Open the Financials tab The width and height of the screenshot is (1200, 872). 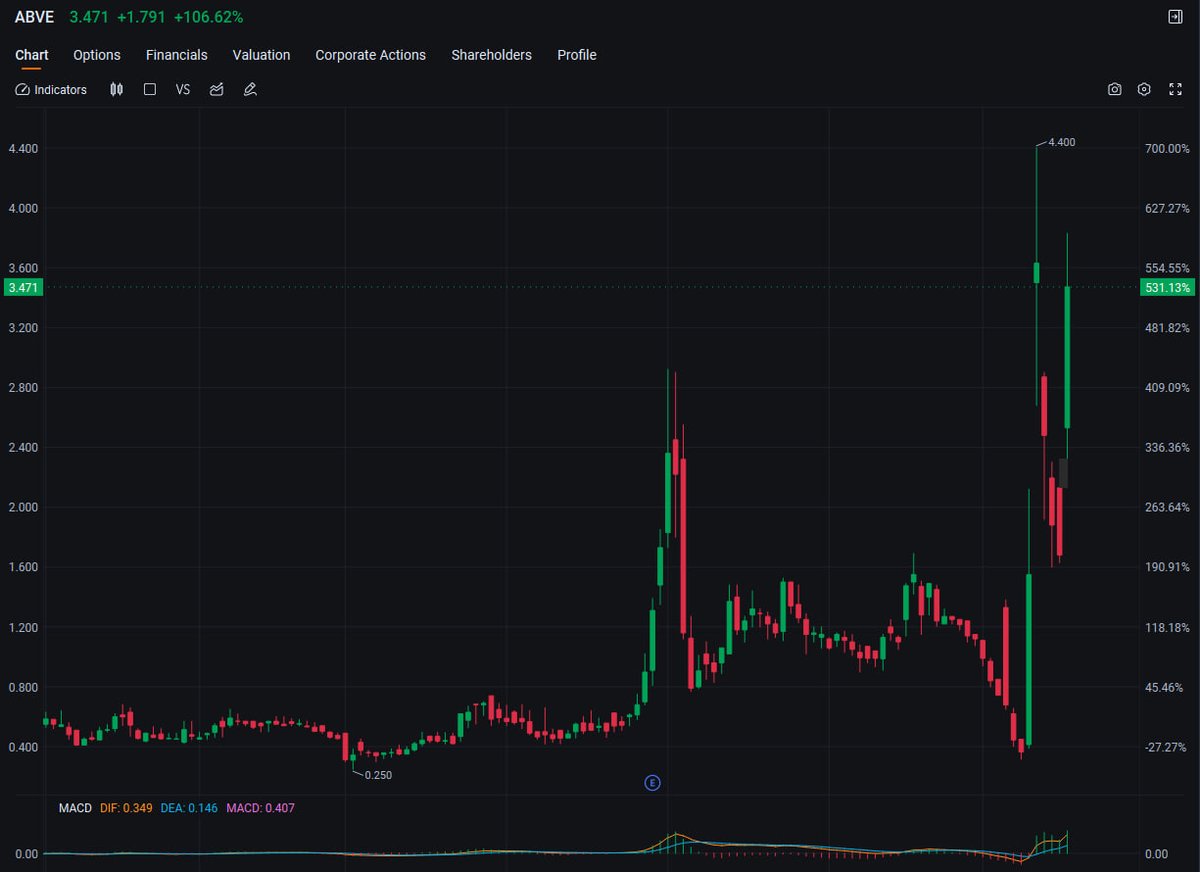pyautogui.click(x=177, y=55)
